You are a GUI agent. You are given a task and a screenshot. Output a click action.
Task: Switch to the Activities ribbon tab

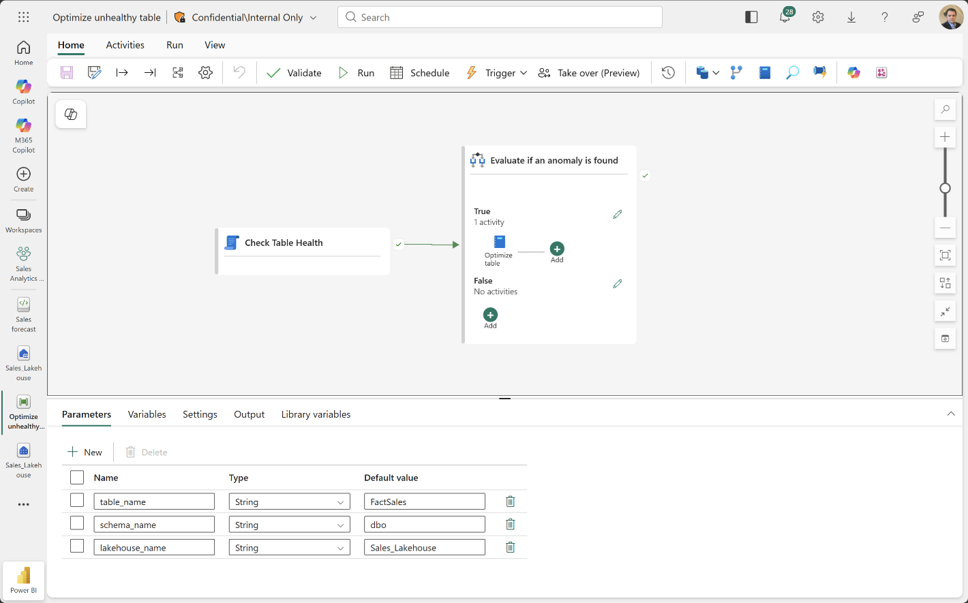(125, 45)
